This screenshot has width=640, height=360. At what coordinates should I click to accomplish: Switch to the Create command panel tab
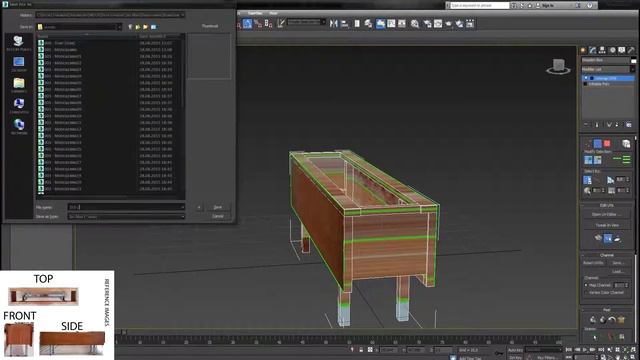tap(583, 50)
